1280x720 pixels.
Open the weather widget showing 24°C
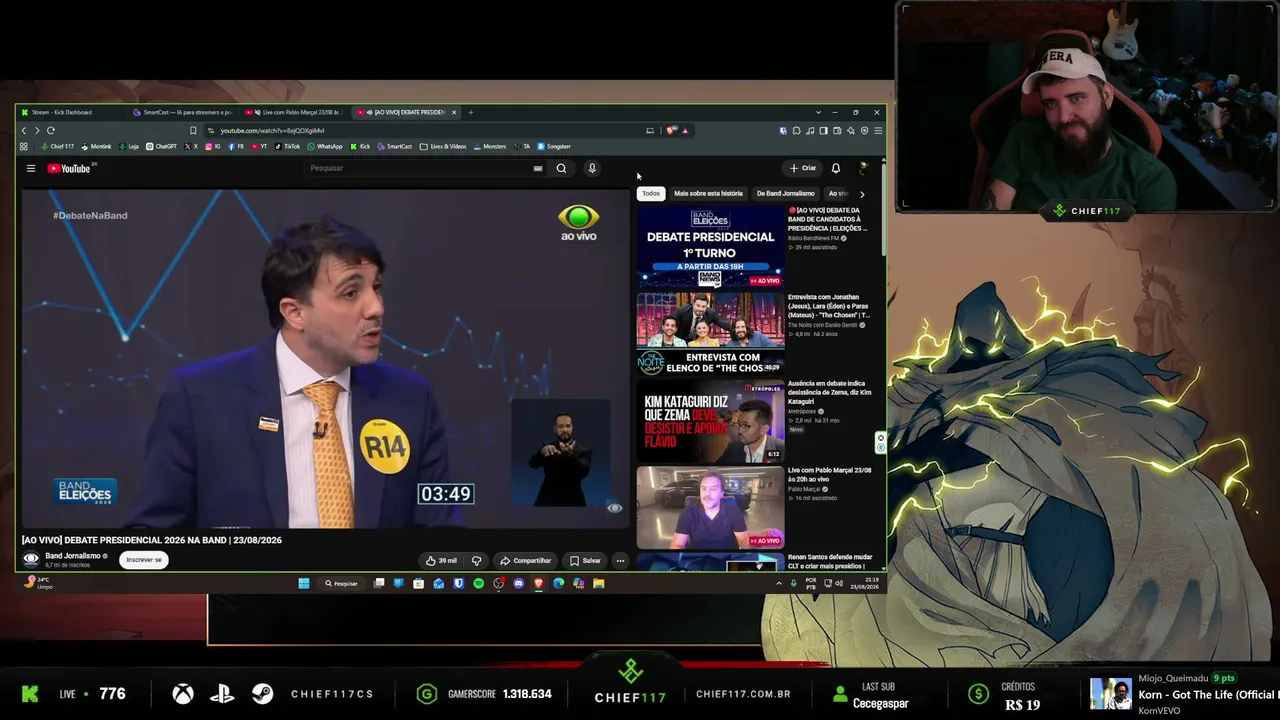40,583
